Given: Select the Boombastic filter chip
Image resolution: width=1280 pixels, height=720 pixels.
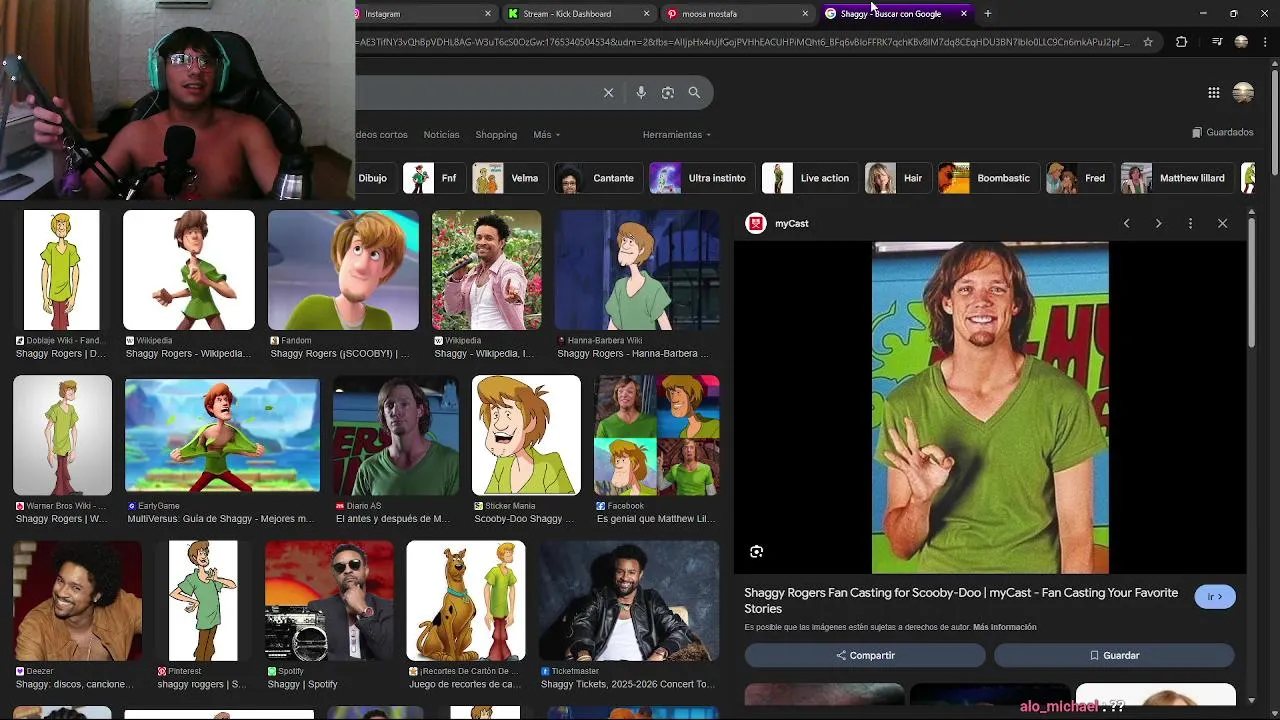Looking at the screenshot, I should [987, 178].
